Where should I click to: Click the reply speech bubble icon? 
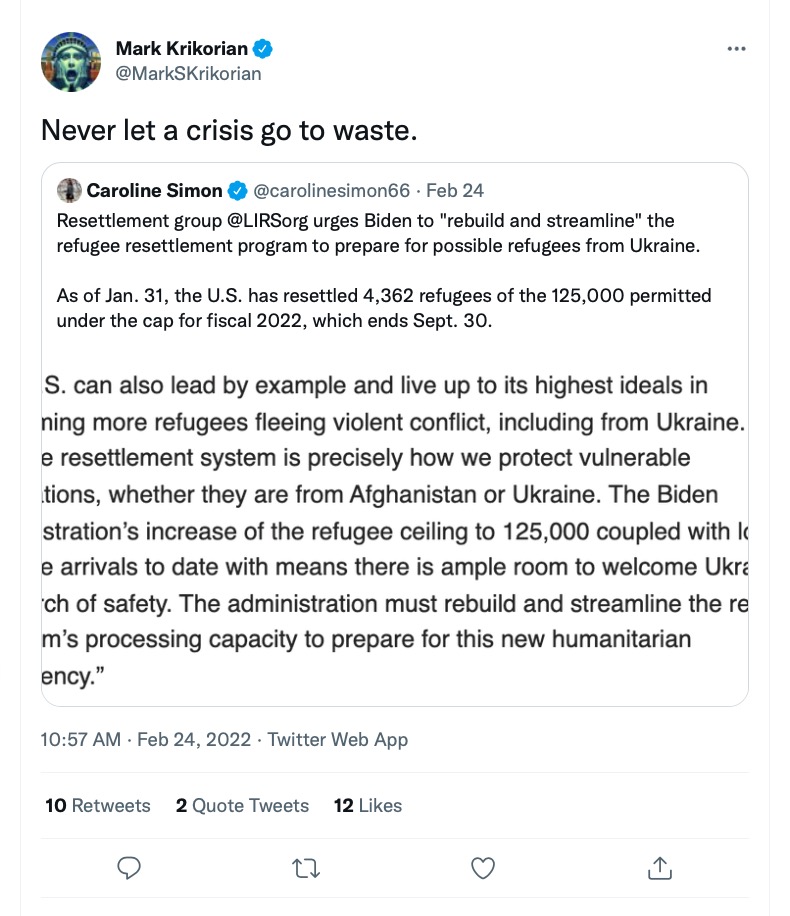pyautogui.click(x=128, y=867)
